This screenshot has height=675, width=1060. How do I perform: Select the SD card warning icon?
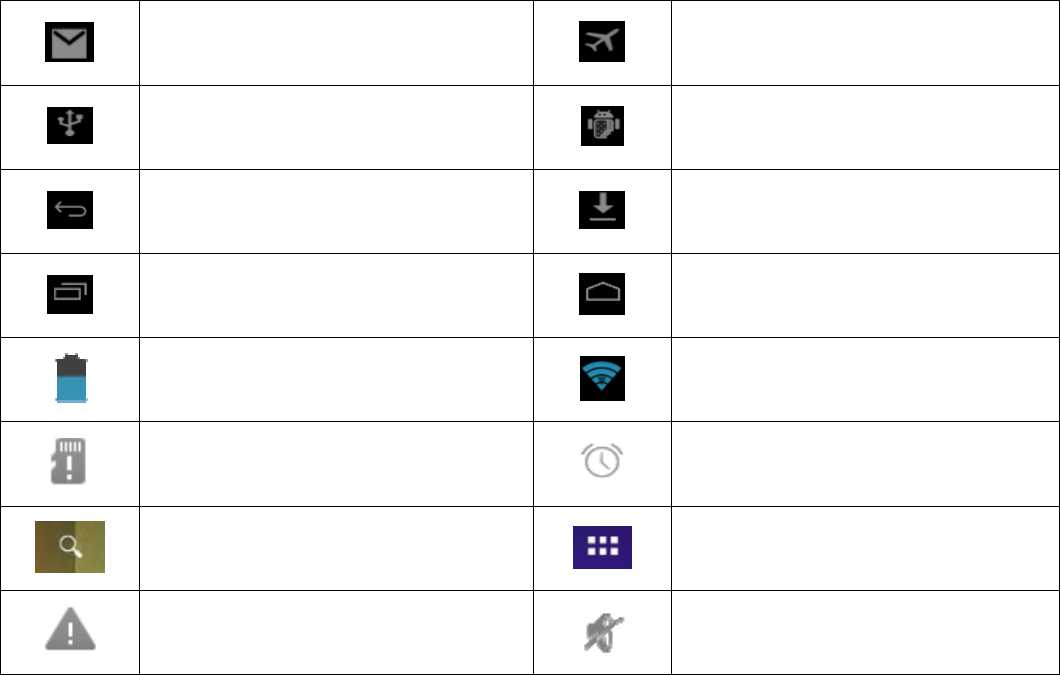point(69,462)
